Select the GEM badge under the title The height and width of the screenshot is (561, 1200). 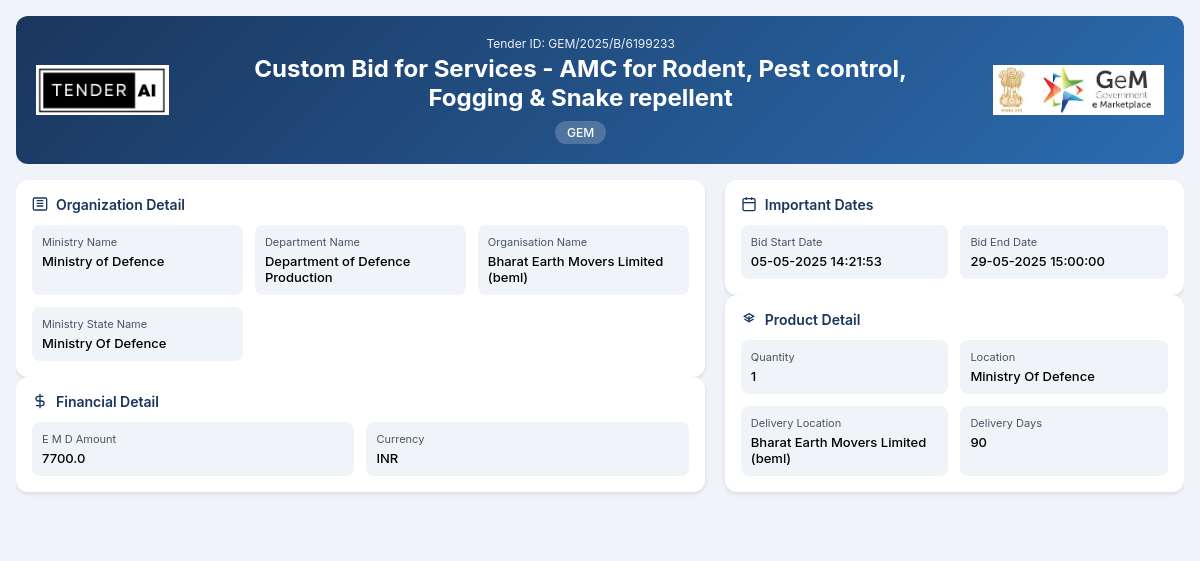[580, 132]
